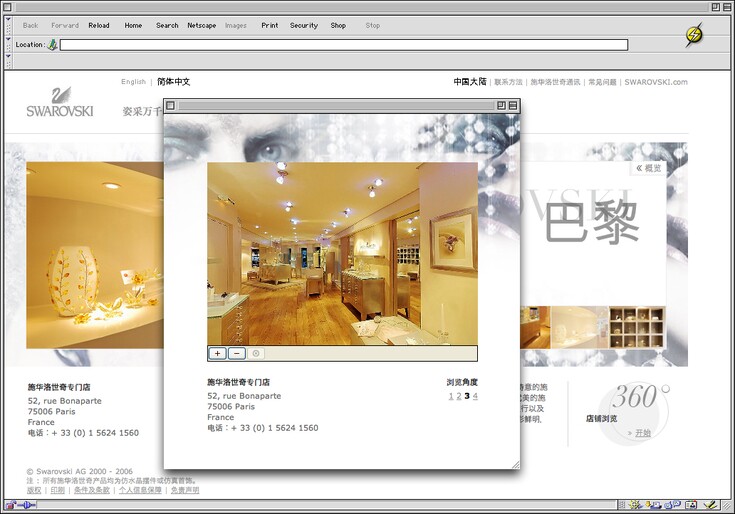The width and height of the screenshot is (735, 514).
Task: Go back to the 概览 overview
Action: [649, 168]
